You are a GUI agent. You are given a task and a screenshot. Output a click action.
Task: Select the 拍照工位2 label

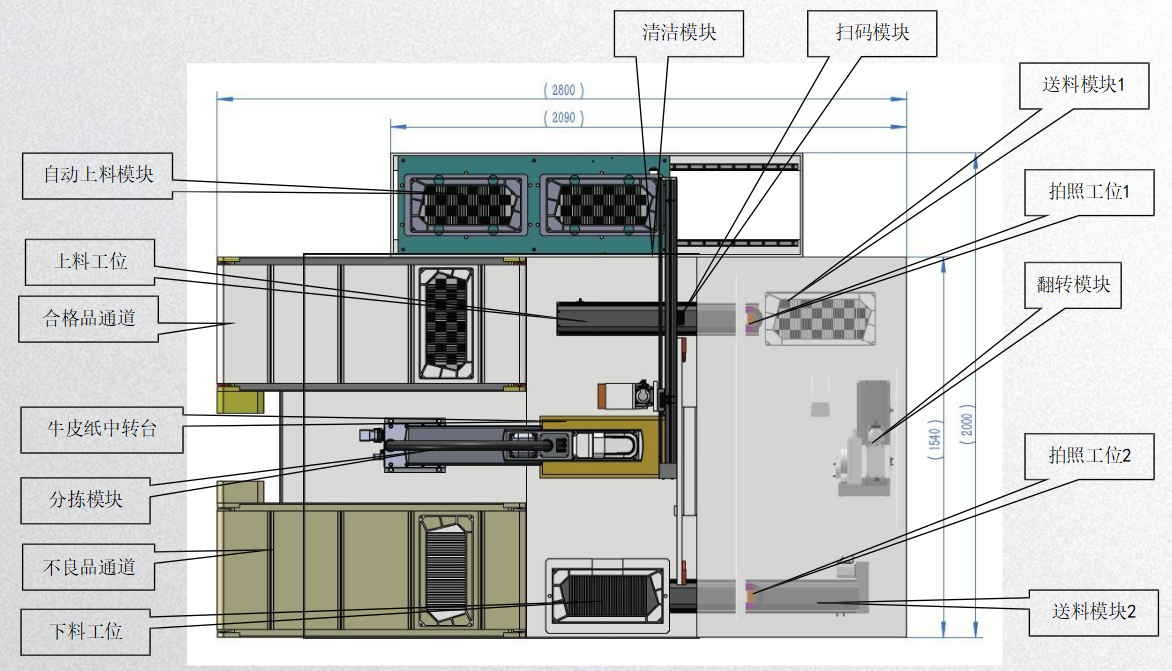pyautogui.click(x=1090, y=456)
